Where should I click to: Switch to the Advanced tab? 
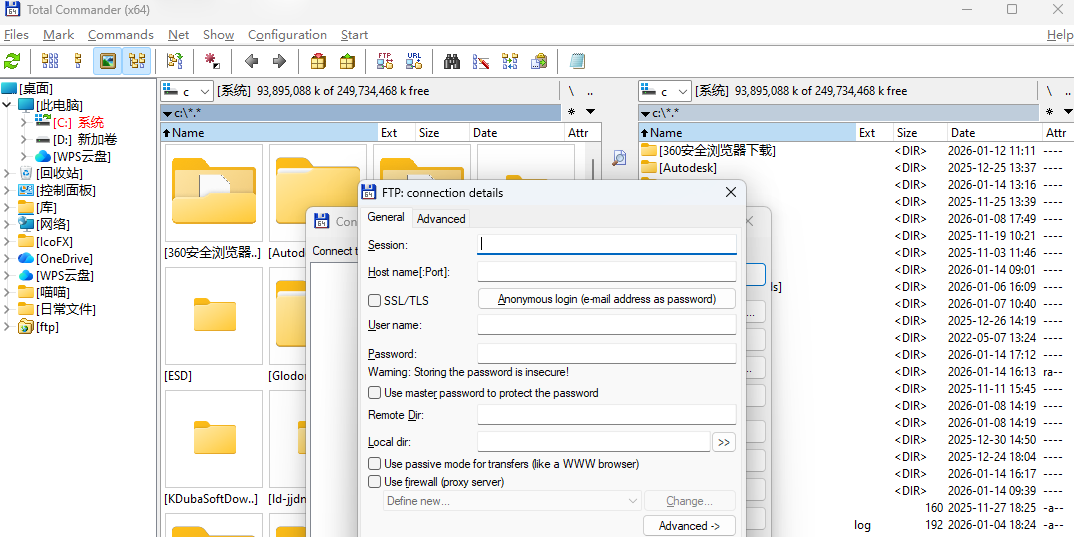click(x=441, y=218)
